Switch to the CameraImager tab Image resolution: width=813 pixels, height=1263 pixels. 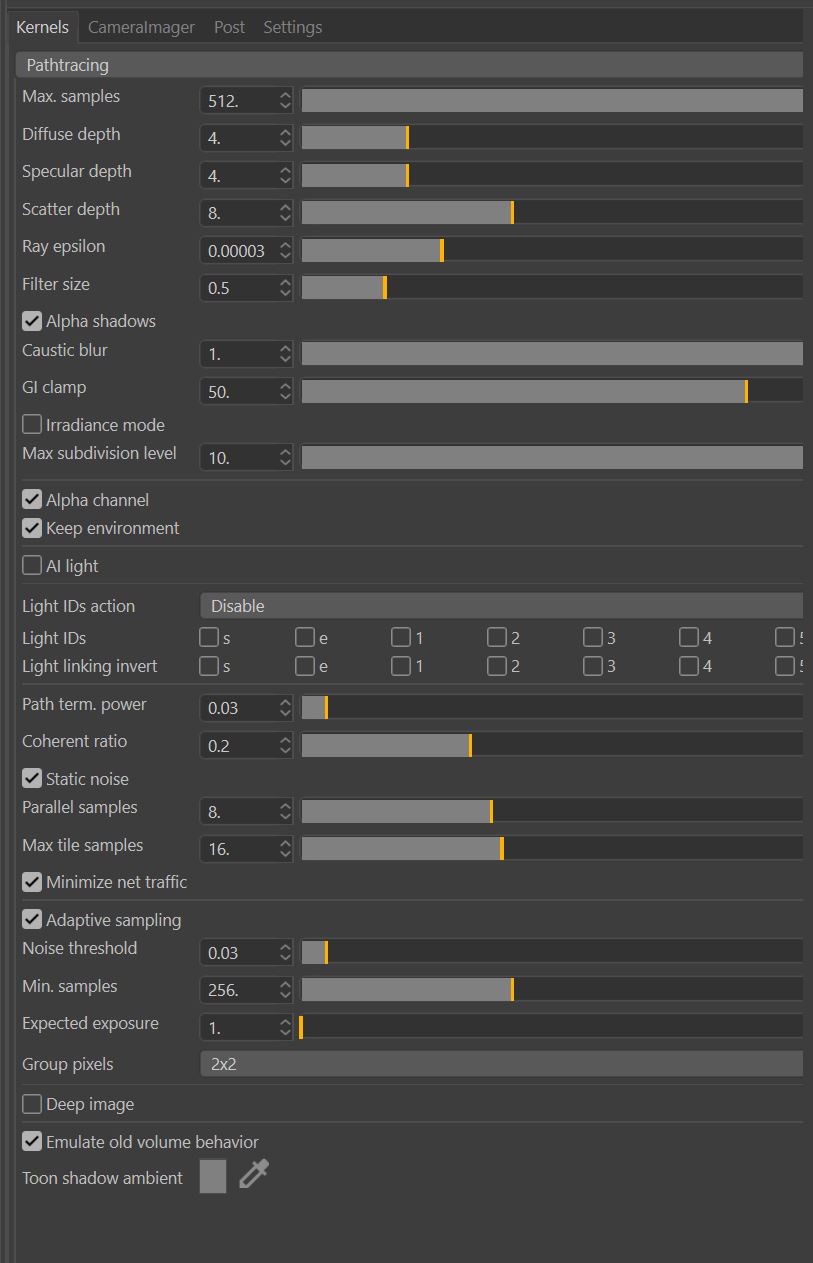tap(141, 27)
